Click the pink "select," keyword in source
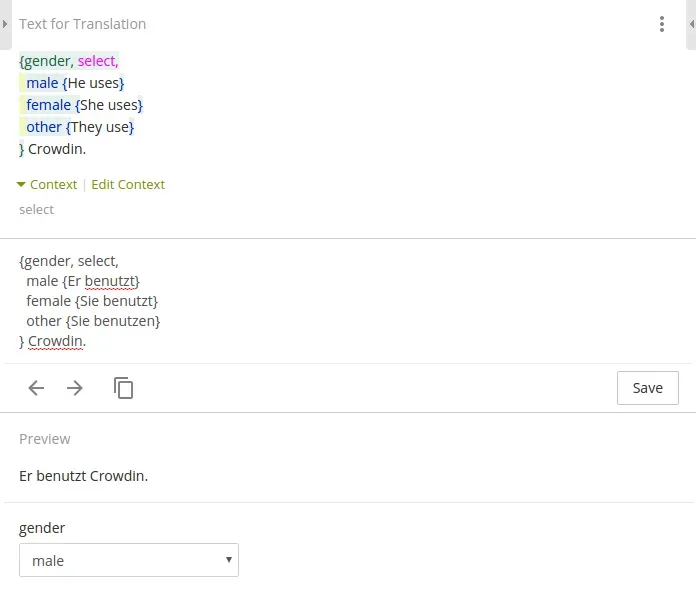The width and height of the screenshot is (696, 591). coord(98,61)
